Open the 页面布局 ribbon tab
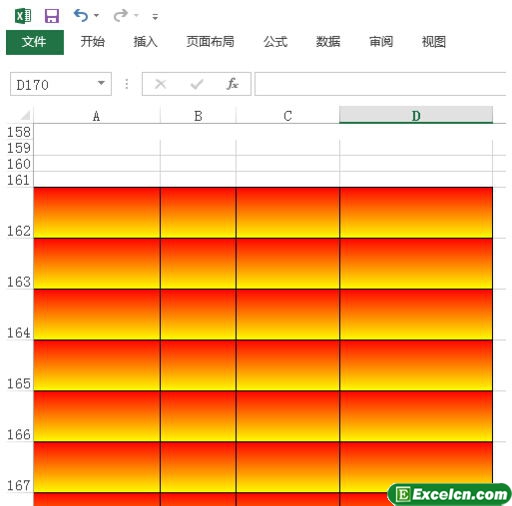 [x=210, y=42]
